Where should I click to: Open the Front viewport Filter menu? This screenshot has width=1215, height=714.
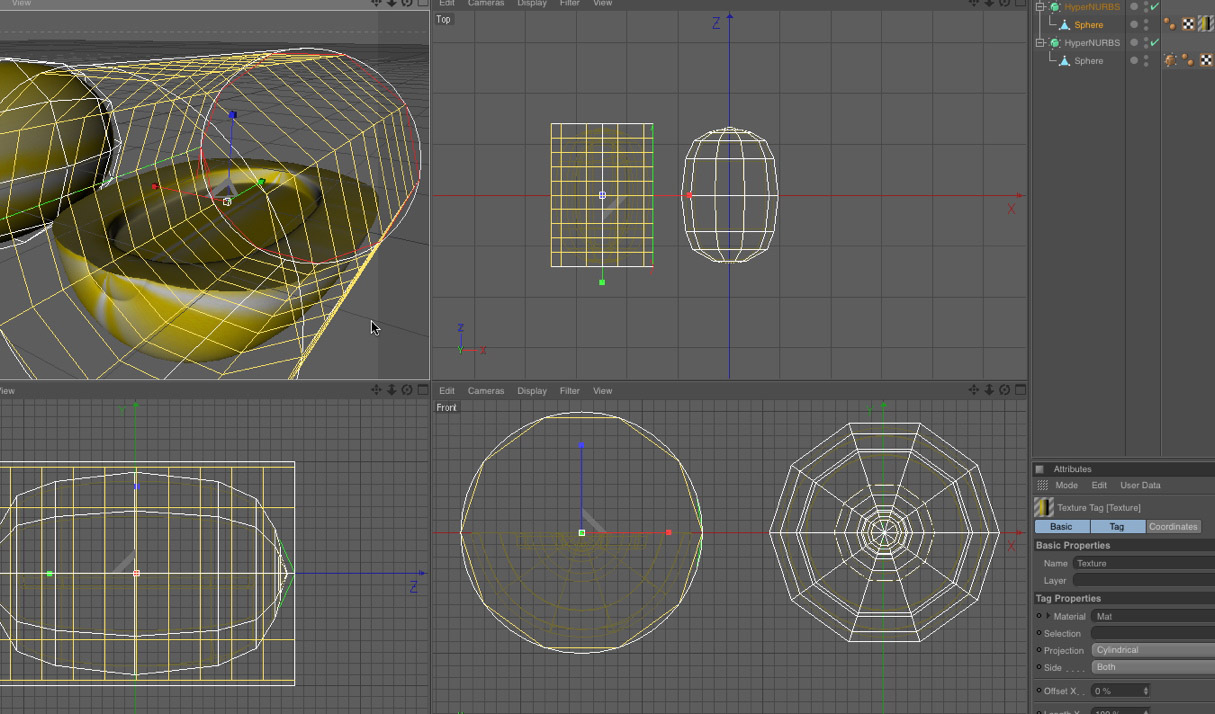coord(570,391)
